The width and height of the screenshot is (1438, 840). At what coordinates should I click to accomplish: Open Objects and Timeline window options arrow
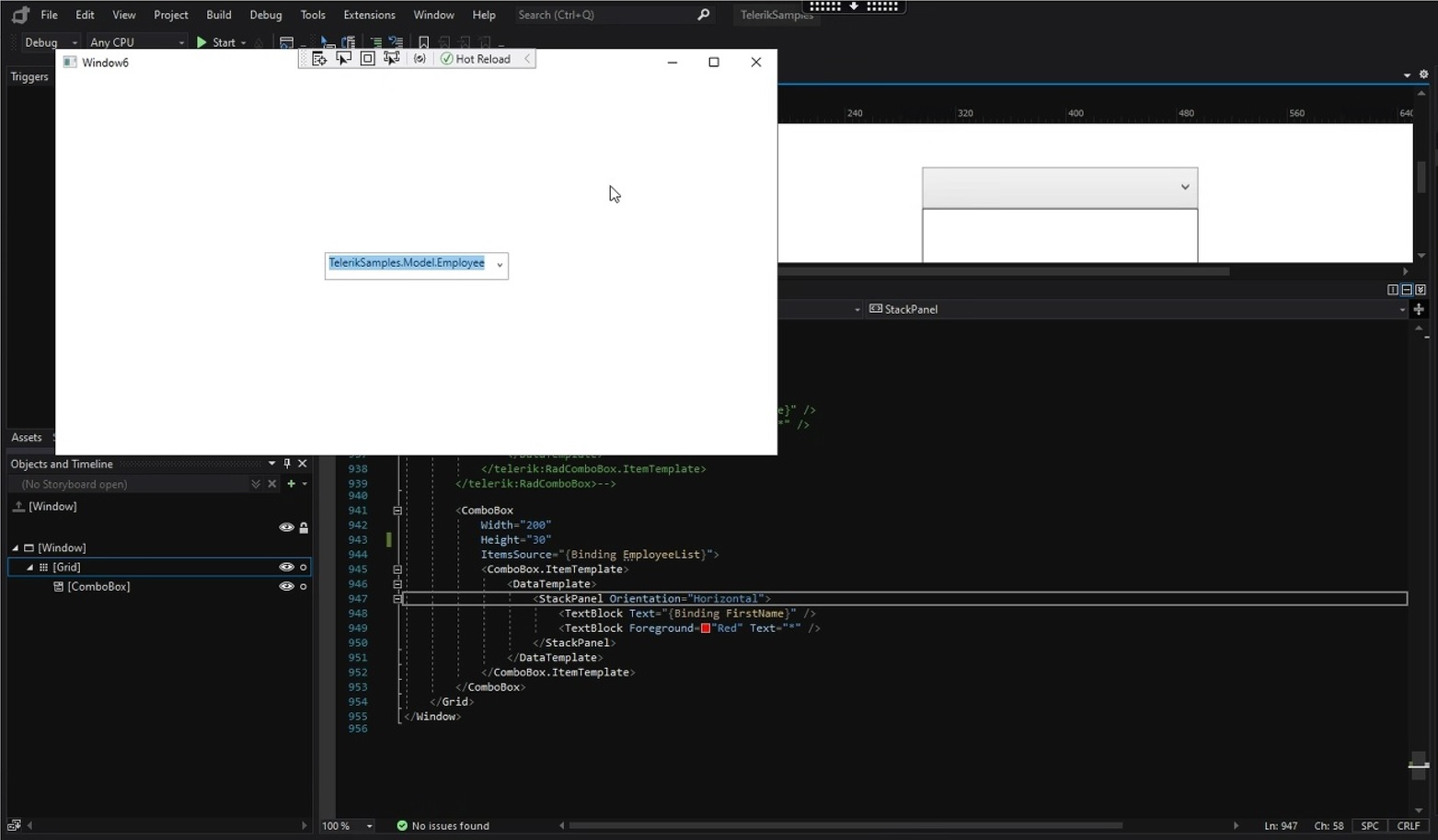(x=271, y=464)
